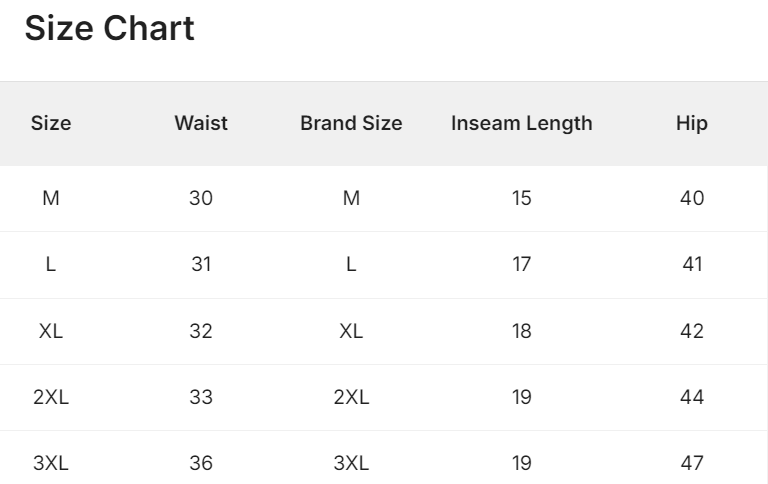Select inseam length value 17
Screen dimensions: 768x484
tap(521, 264)
